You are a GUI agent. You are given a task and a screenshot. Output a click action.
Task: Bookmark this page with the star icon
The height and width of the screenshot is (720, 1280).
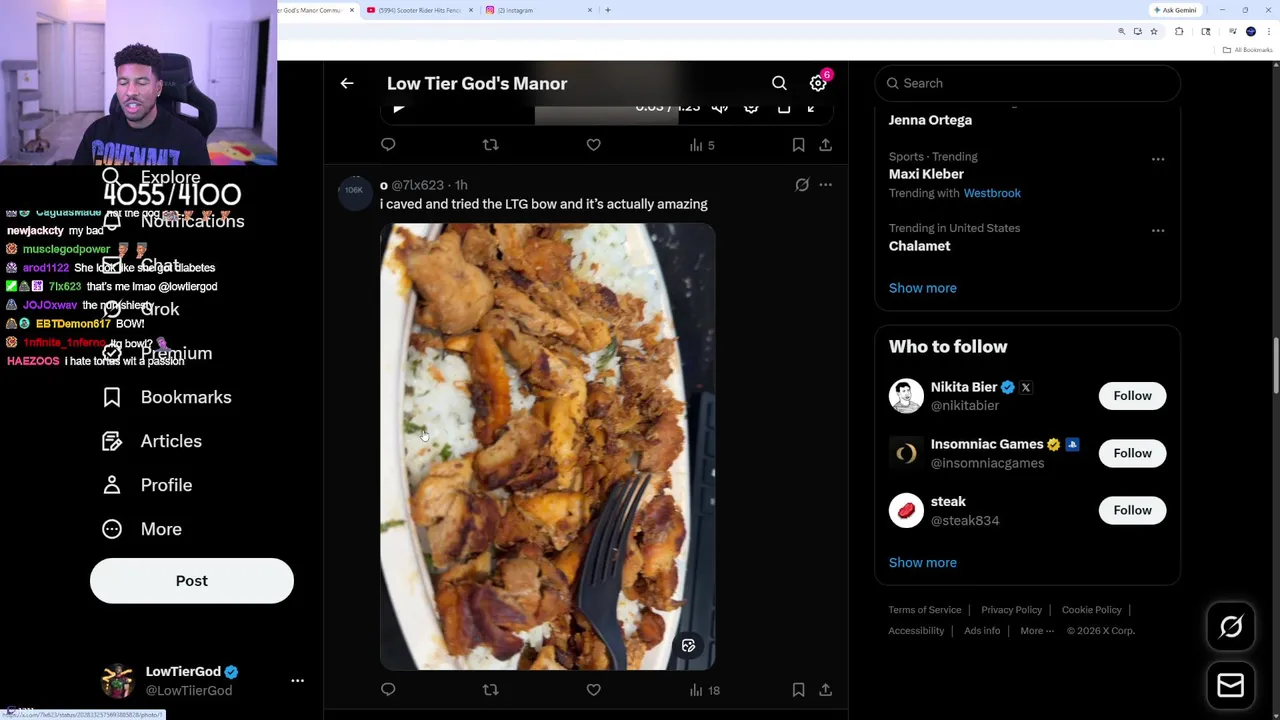click(1153, 32)
